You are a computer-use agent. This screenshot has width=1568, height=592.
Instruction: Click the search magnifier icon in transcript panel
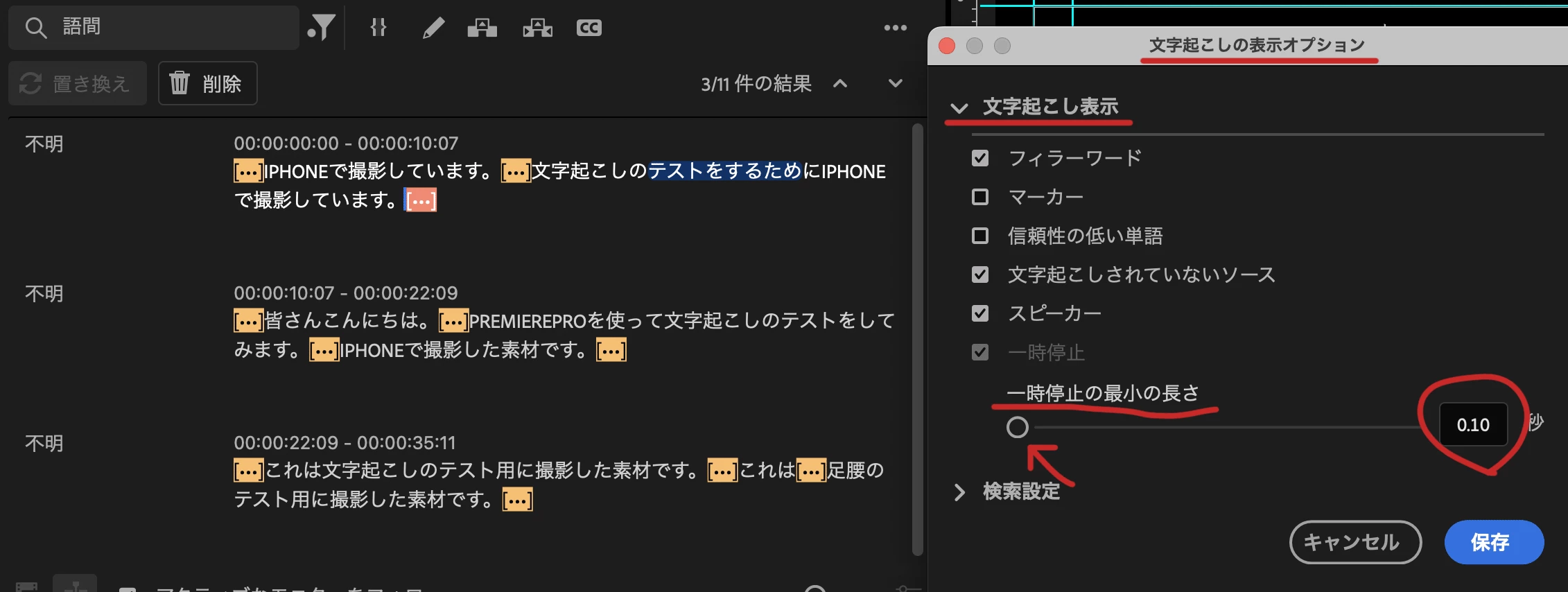(36, 28)
